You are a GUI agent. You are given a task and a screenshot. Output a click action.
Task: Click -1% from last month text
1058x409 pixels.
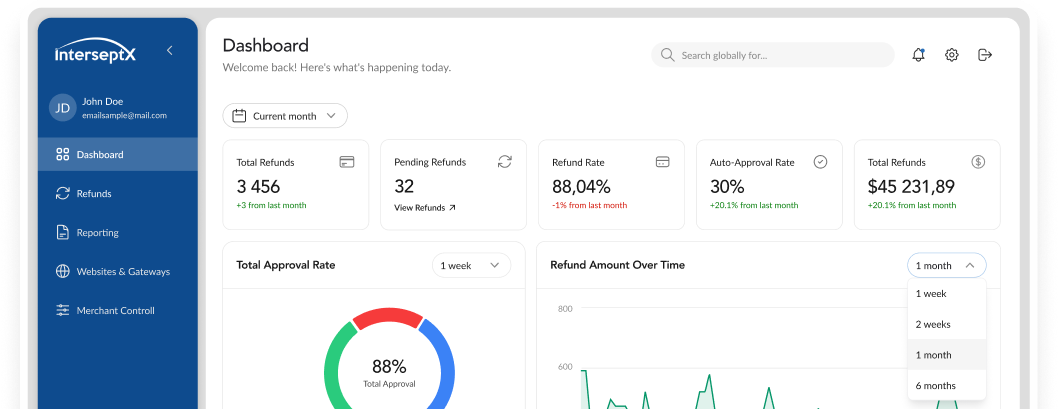coord(589,205)
